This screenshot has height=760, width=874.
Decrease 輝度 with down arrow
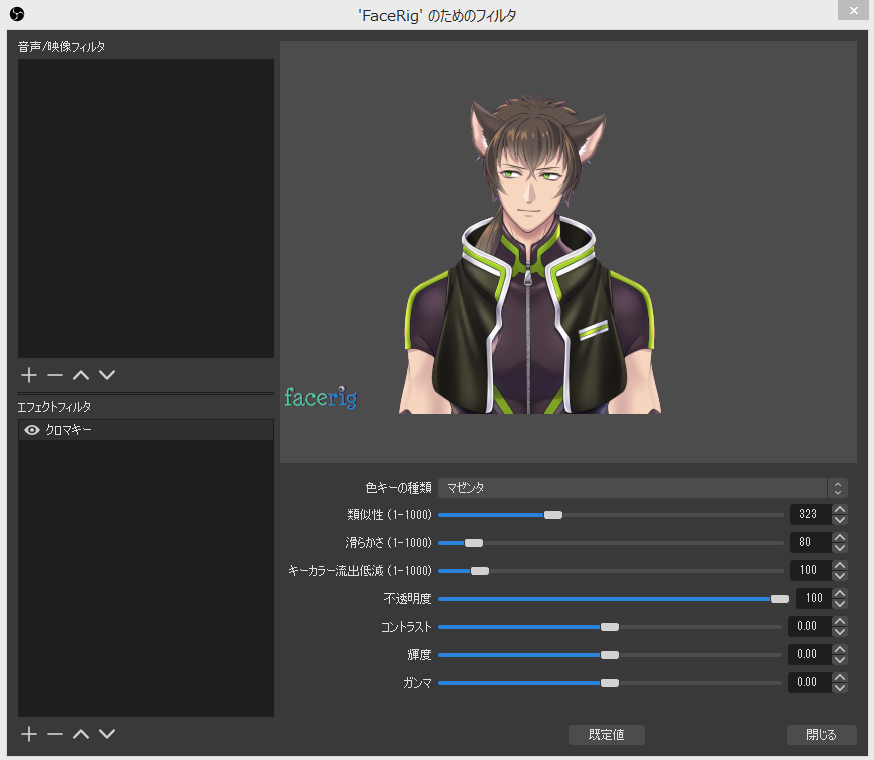[840, 660]
